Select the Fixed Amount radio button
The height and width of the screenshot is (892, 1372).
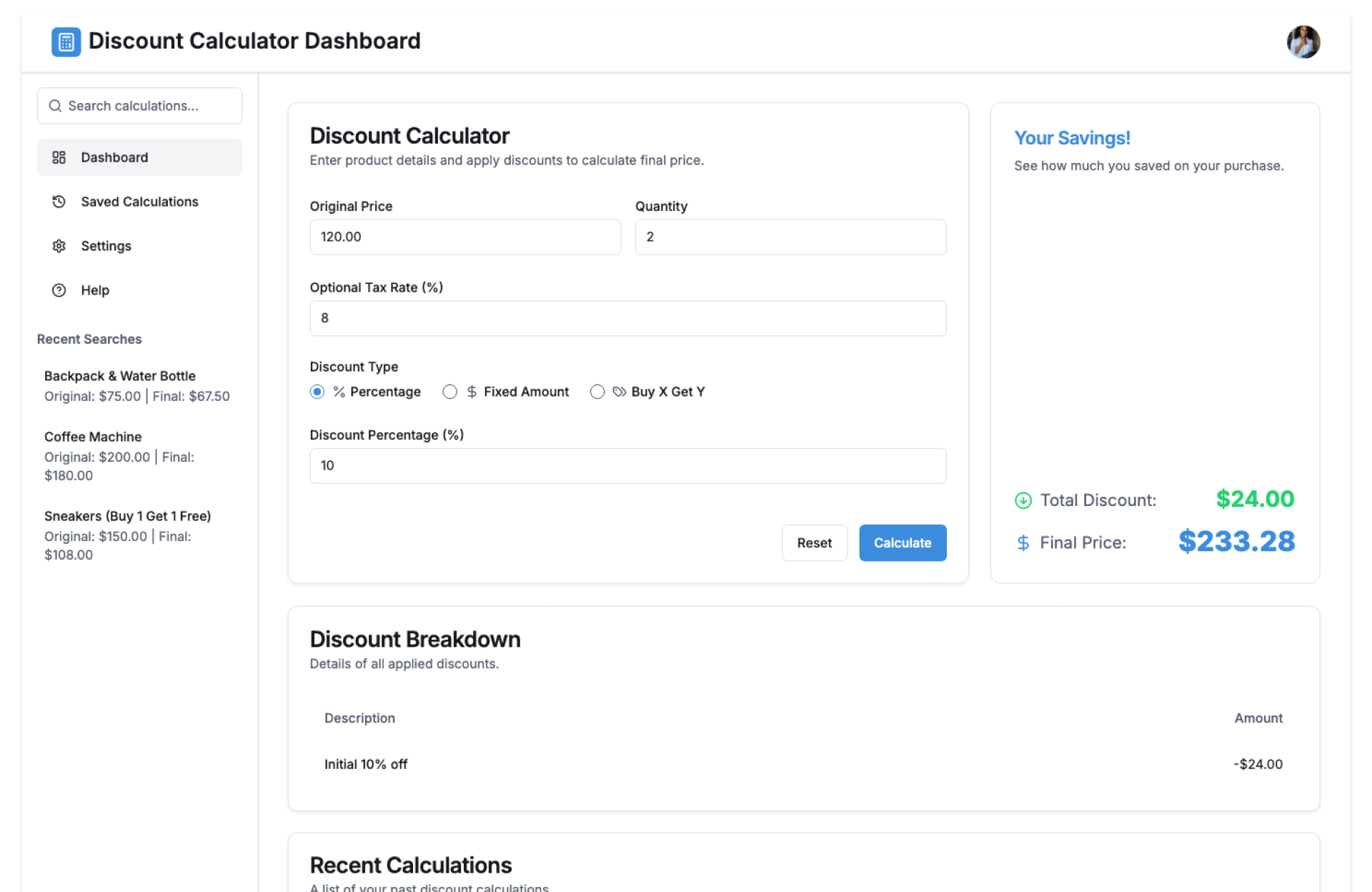pyautogui.click(x=449, y=392)
